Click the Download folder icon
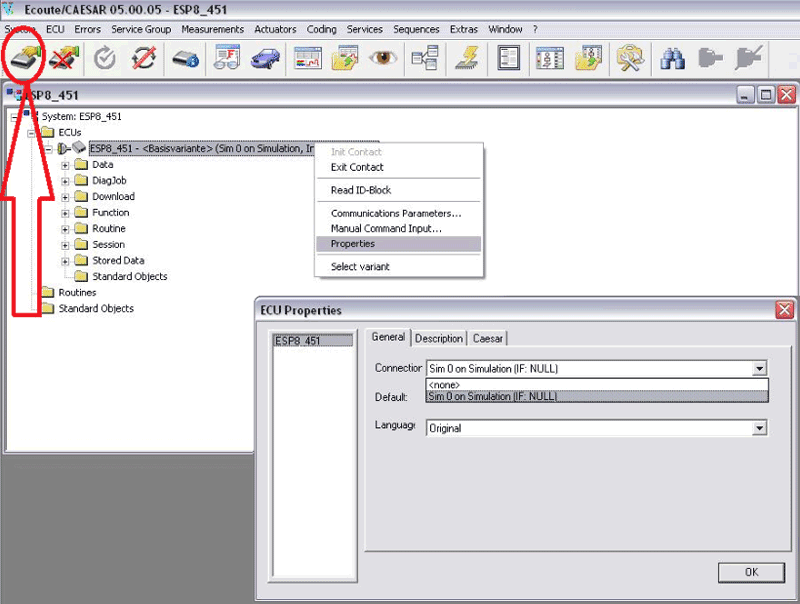 [x=81, y=196]
